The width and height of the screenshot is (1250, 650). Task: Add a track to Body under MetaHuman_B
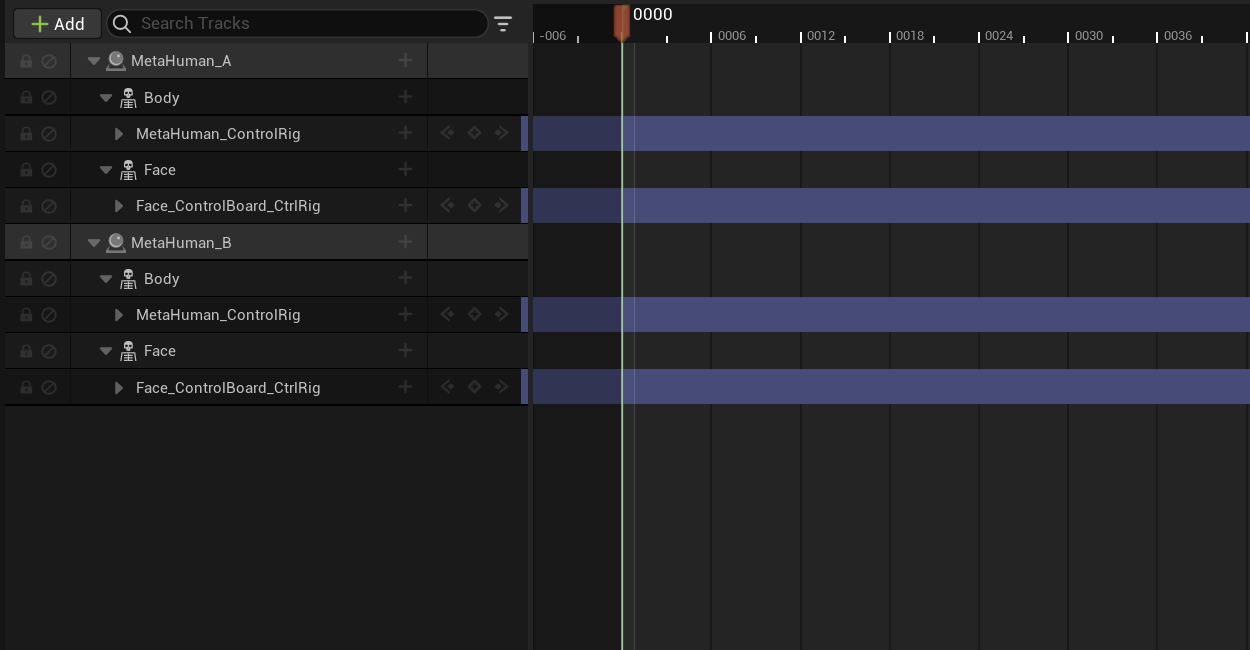(x=405, y=278)
